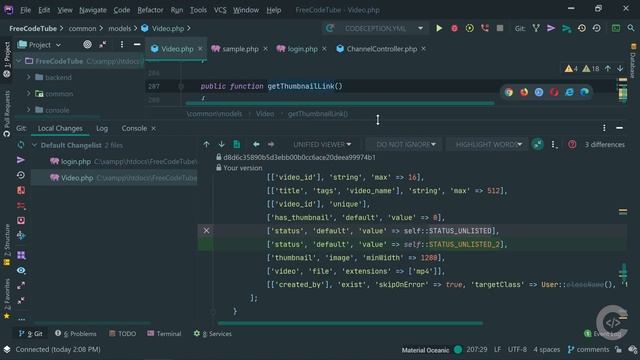Open Problems tool window
Viewport: 640px width, 360px height.
pos(76,333)
